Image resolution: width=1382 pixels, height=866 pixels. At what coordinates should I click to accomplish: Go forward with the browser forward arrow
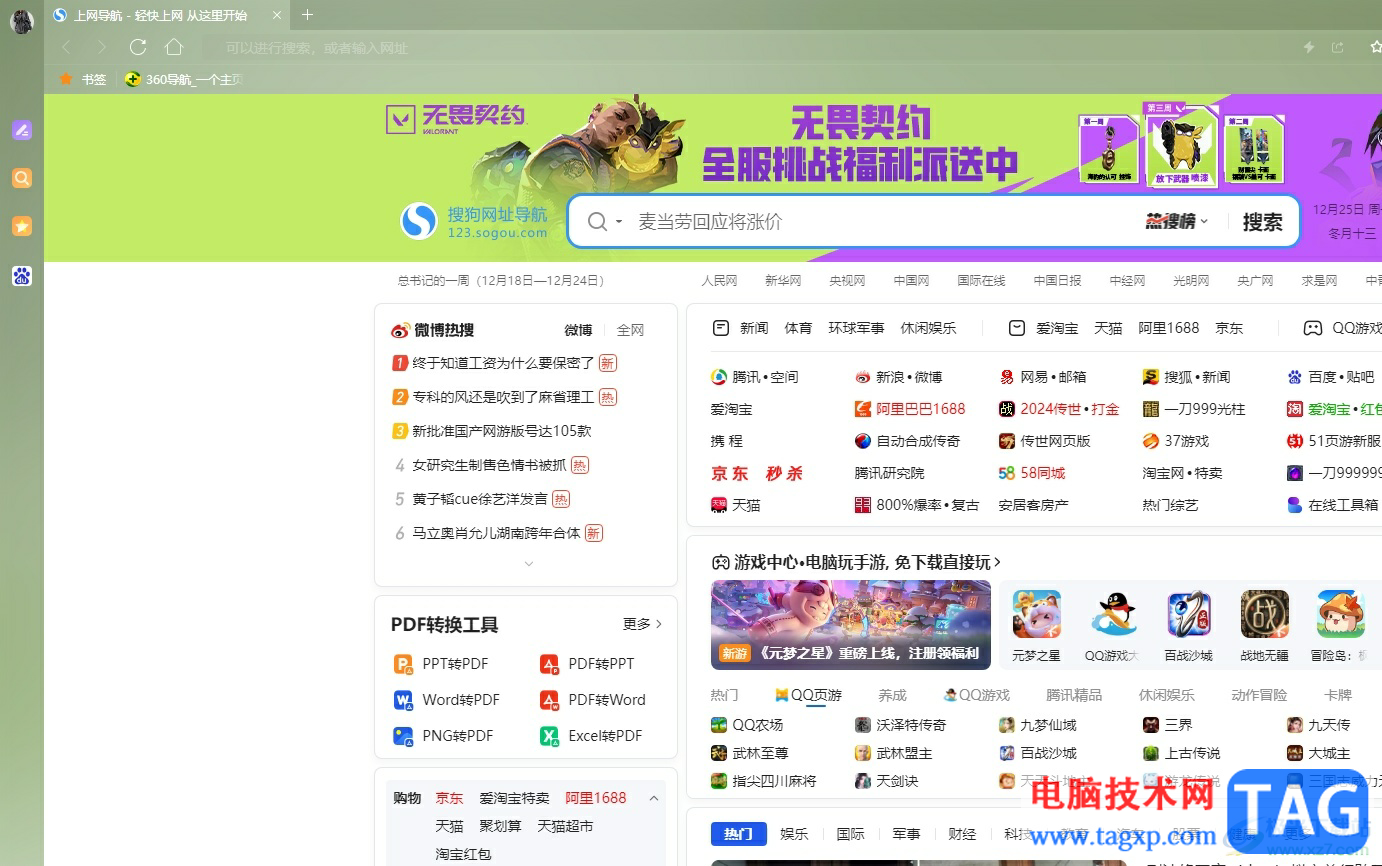pyautogui.click(x=102, y=47)
